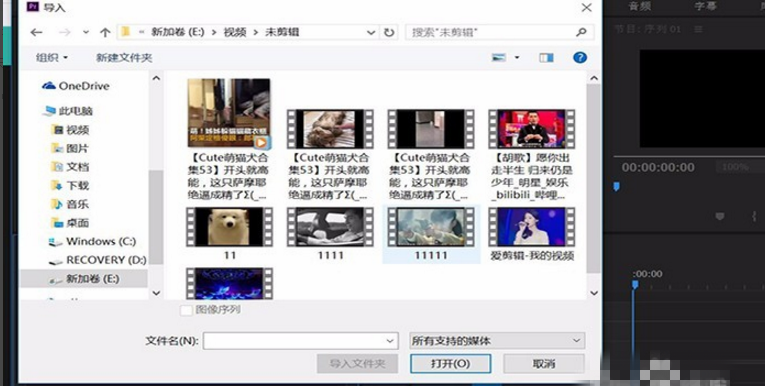Select 未剪辑 in the address breadcrumb
The image size is (765, 386).
point(282,32)
